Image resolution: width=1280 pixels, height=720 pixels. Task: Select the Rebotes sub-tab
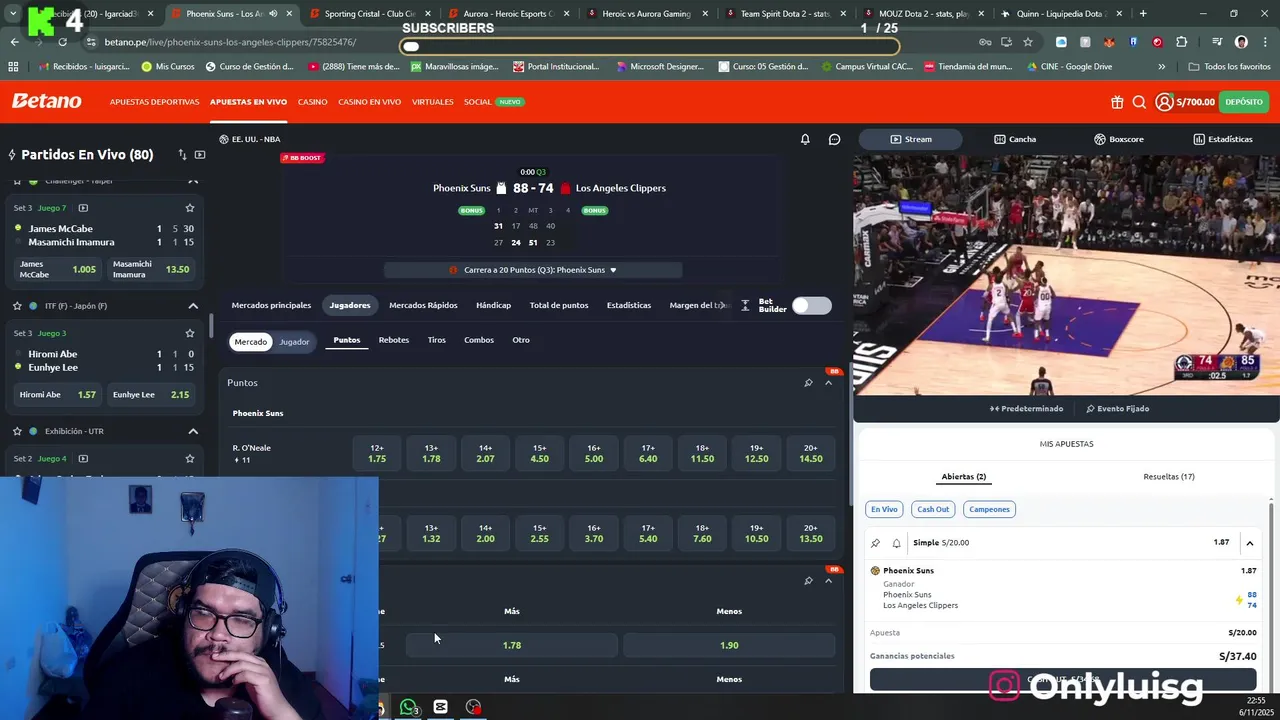tap(393, 340)
